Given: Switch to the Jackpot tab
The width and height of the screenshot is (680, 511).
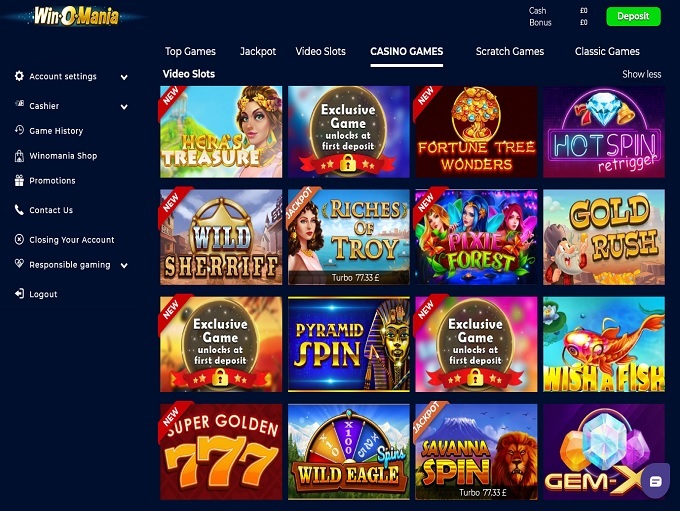Looking at the screenshot, I should 258,51.
